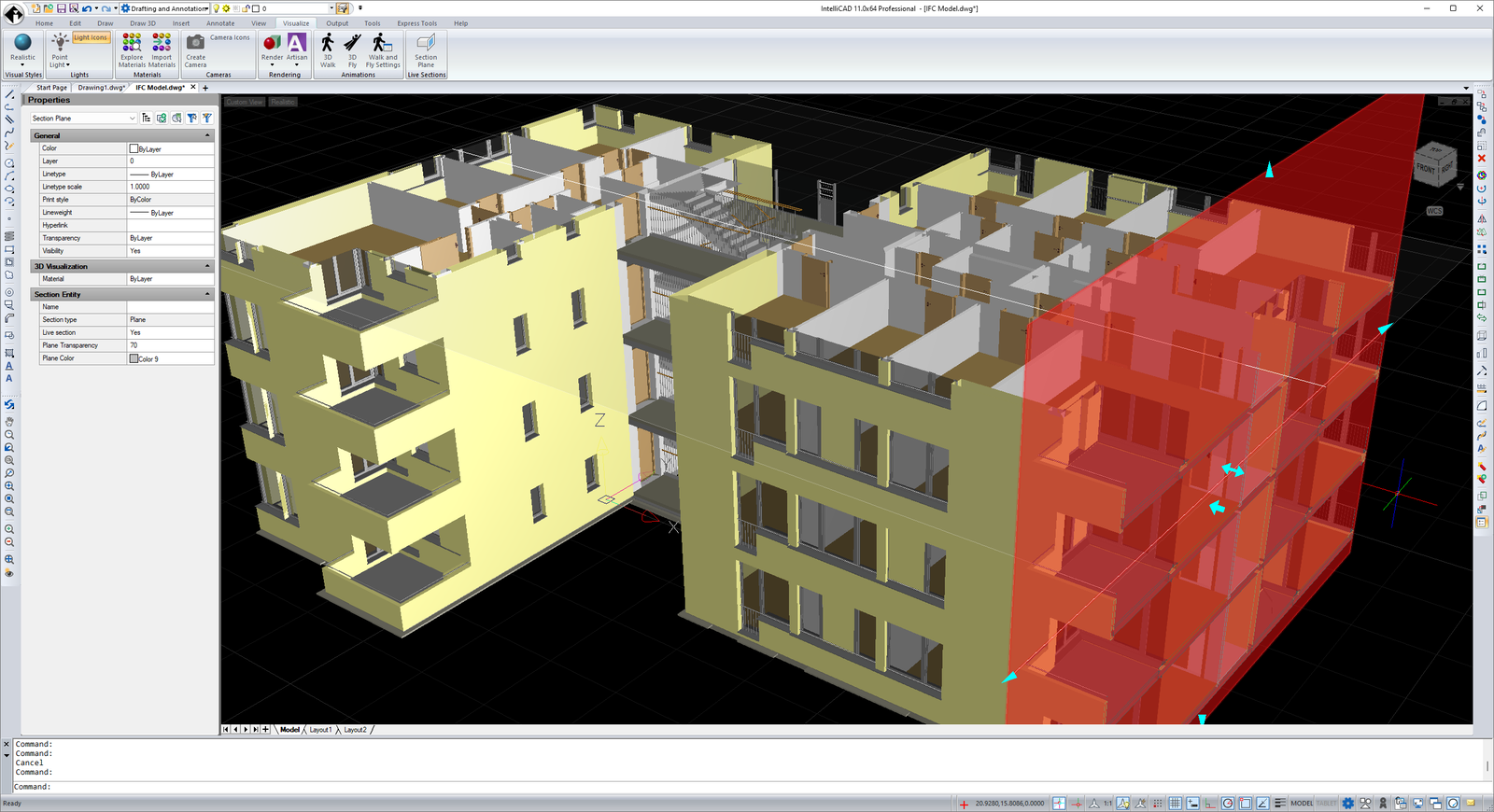The height and width of the screenshot is (812, 1494).
Task: Collapse the General properties section
Action: click(207, 135)
